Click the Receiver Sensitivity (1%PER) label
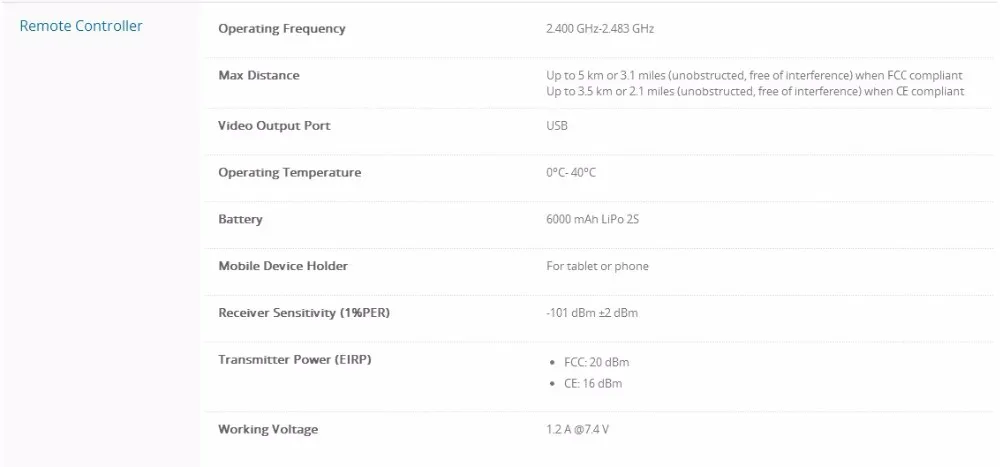 point(303,313)
